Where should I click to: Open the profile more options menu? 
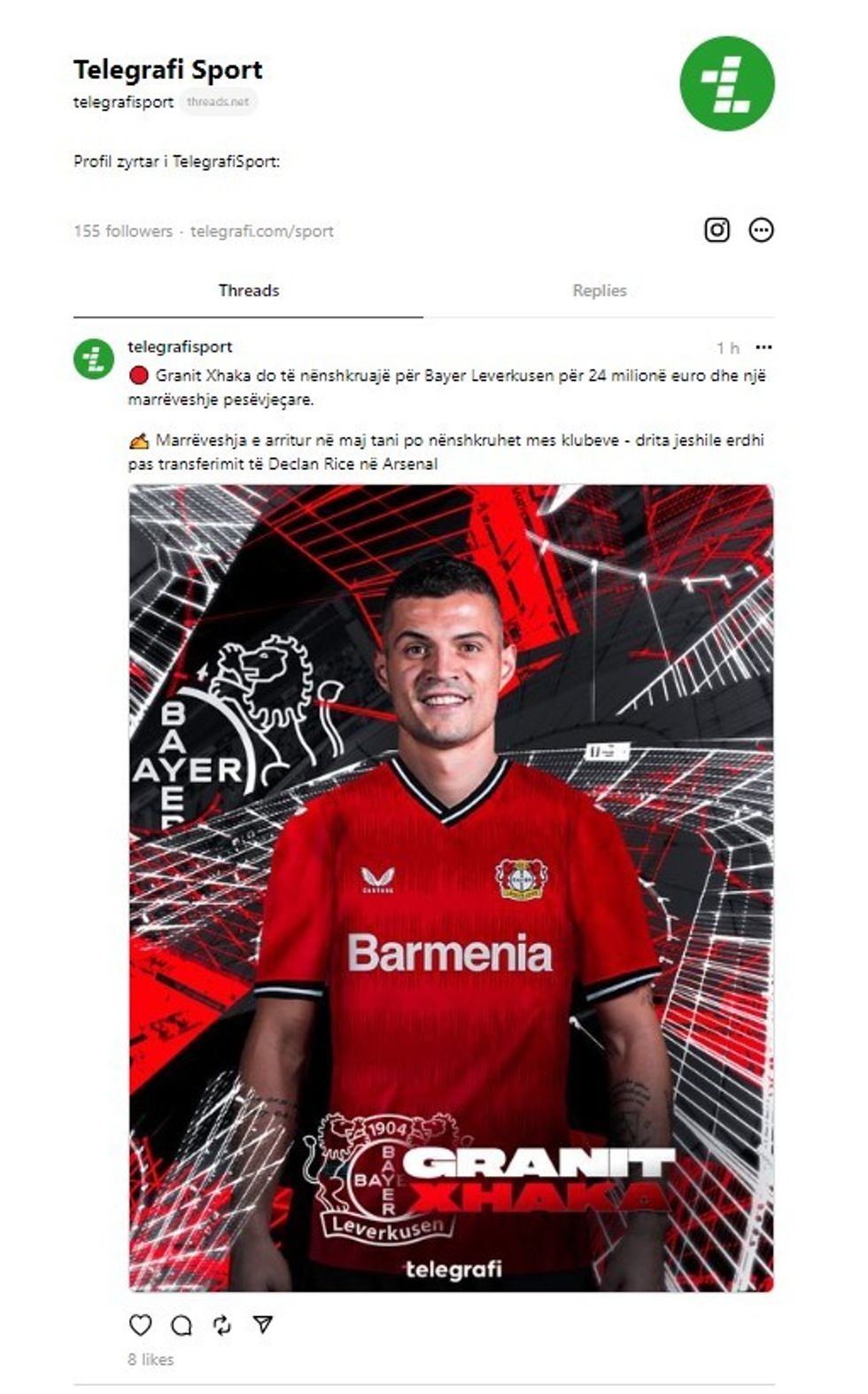(x=761, y=230)
